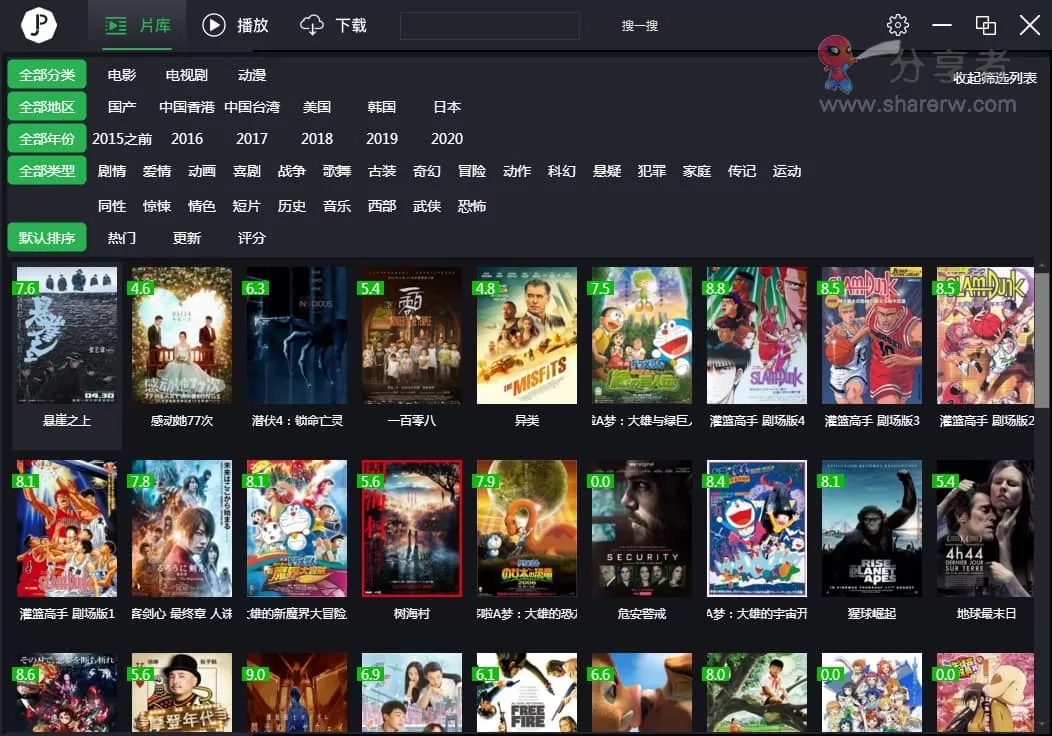Click the 搜一搜 search button

(x=640, y=26)
